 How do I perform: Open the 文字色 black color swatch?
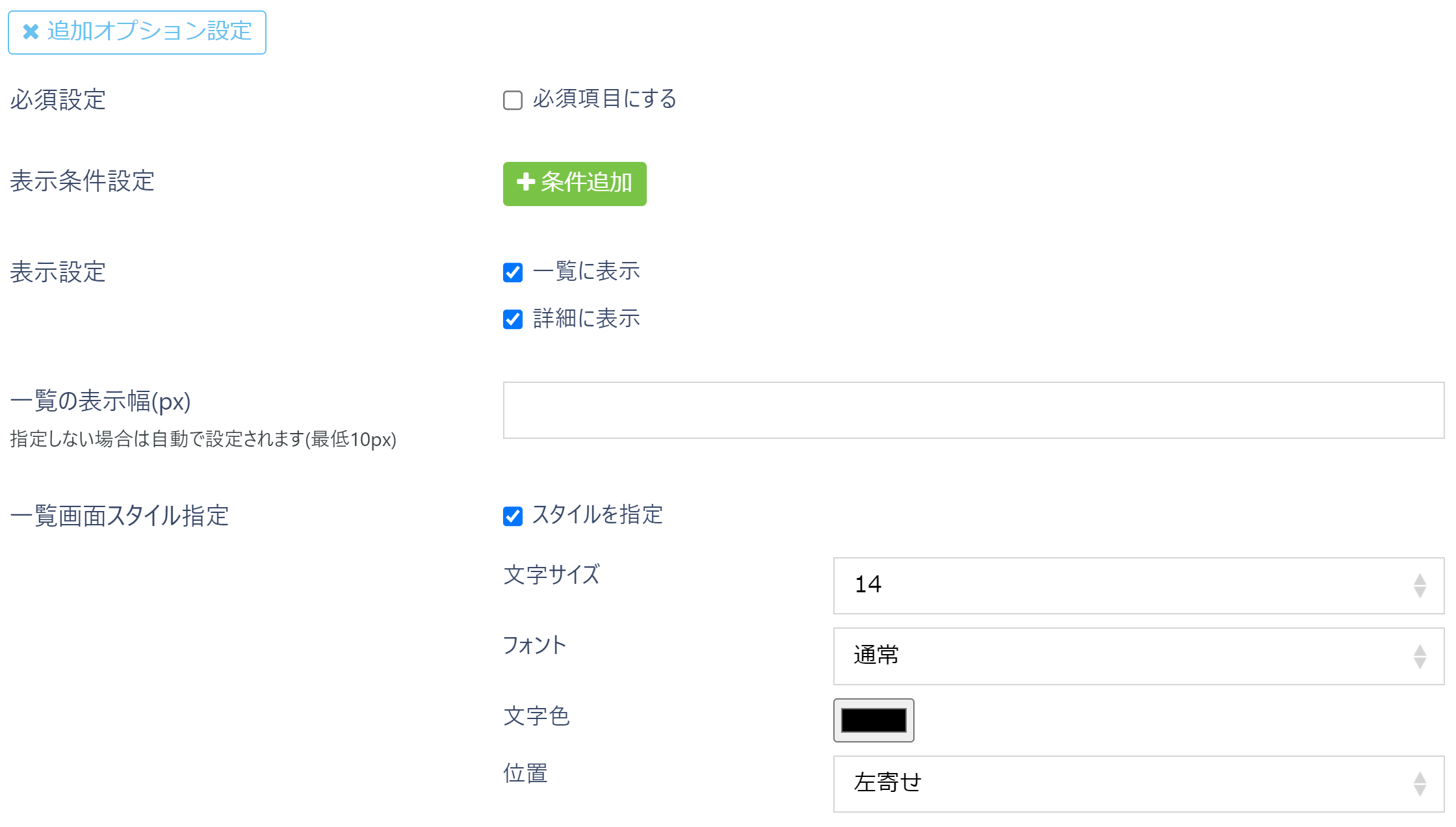873,720
